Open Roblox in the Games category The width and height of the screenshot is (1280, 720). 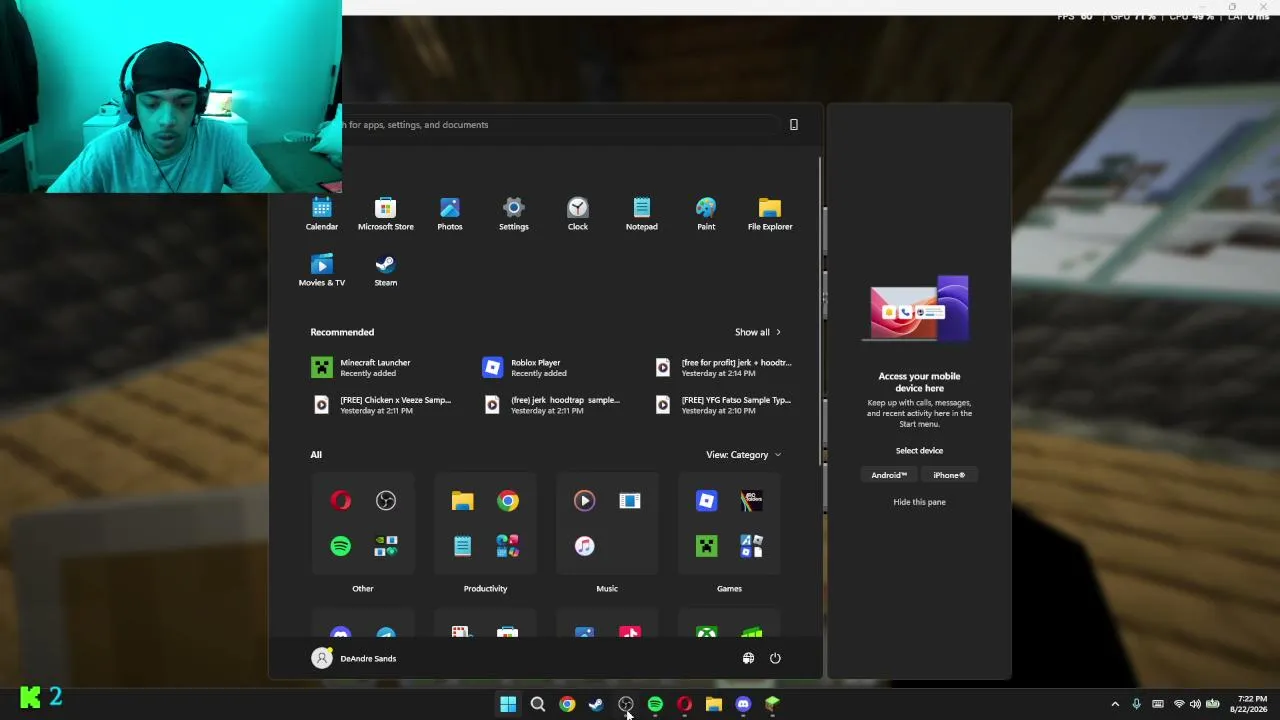coord(707,501)
